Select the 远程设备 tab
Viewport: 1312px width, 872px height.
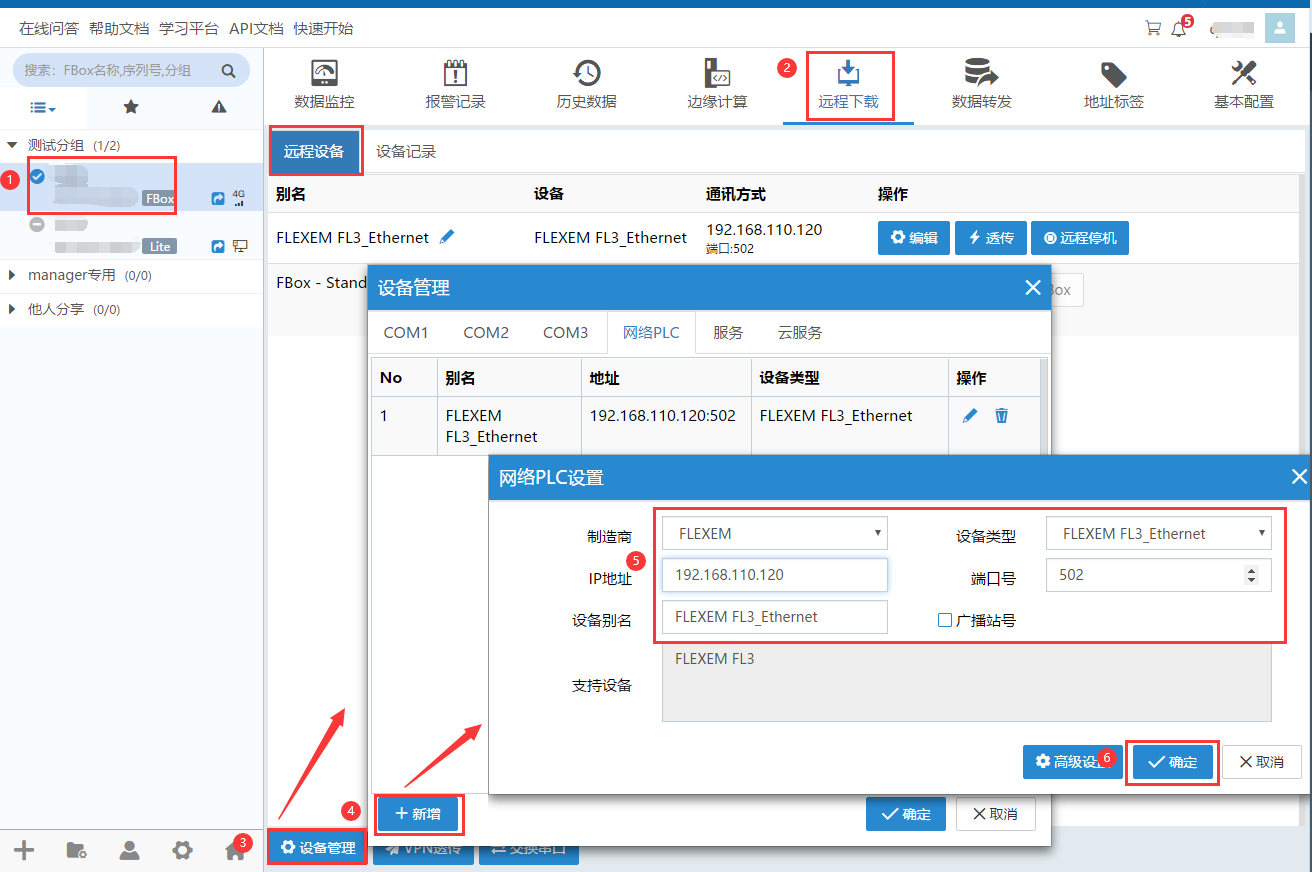(x=314, y=152)
